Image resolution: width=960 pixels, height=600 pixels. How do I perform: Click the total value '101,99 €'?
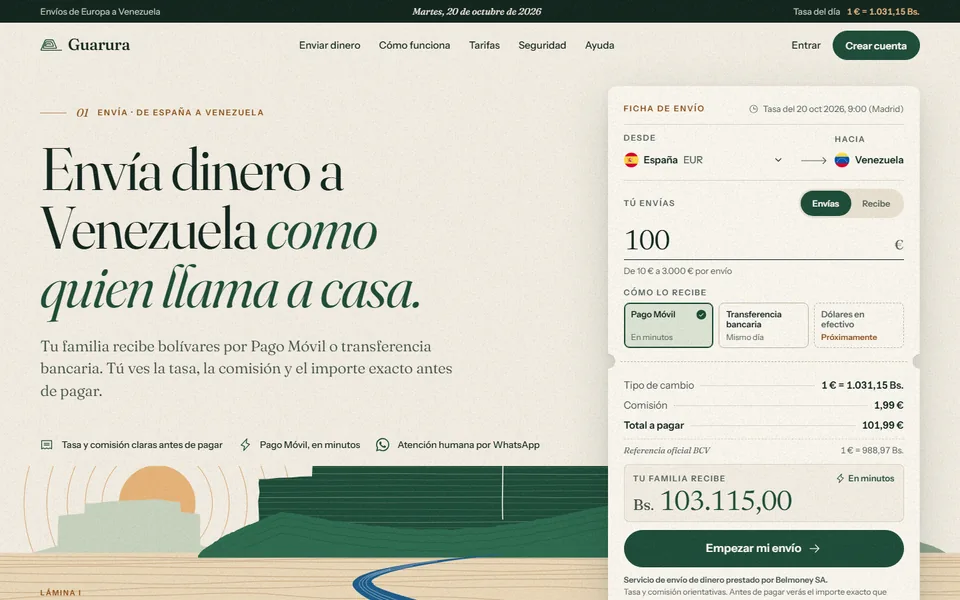click(882, 426)
